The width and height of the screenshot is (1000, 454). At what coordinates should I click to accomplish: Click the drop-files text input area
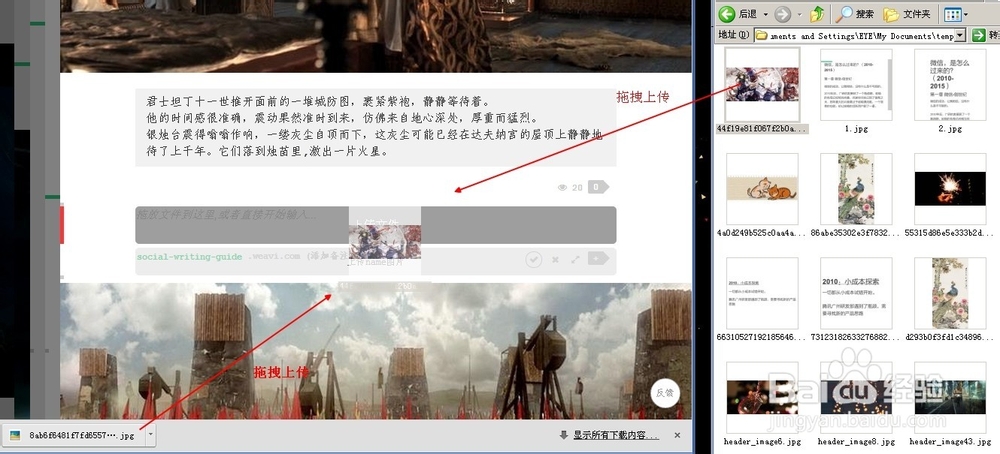coord(375,224)
